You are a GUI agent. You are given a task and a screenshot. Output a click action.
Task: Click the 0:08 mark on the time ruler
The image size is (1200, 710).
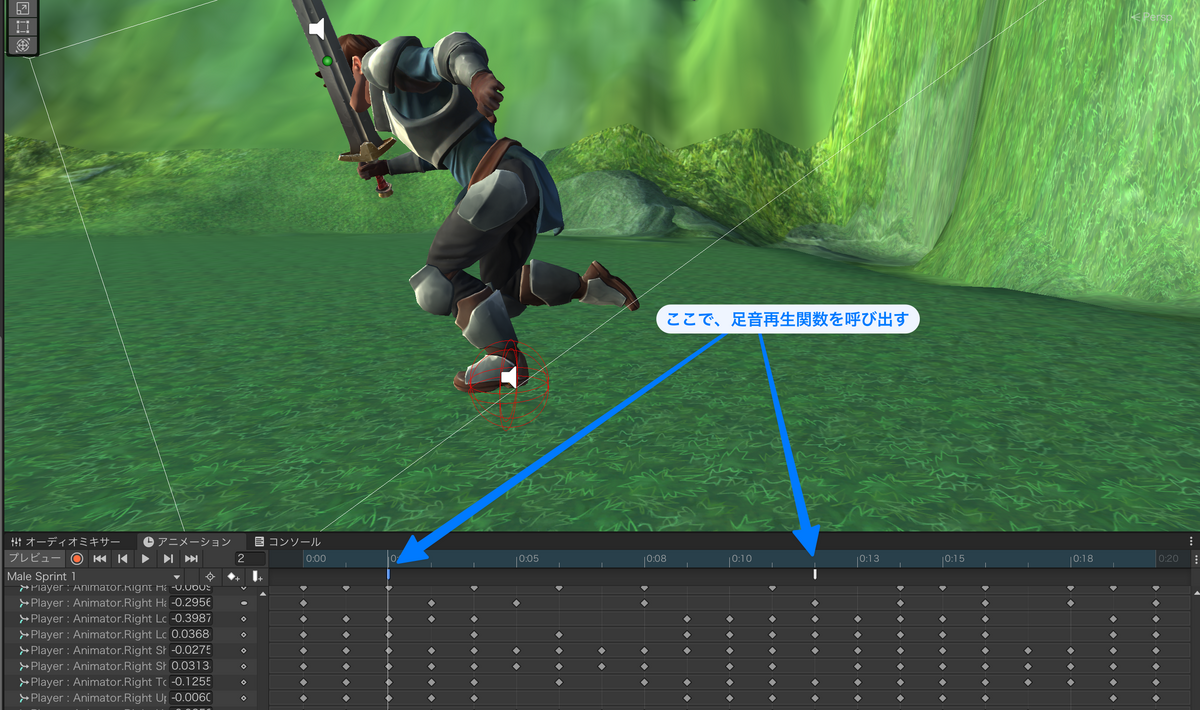(x=657, y=558)
